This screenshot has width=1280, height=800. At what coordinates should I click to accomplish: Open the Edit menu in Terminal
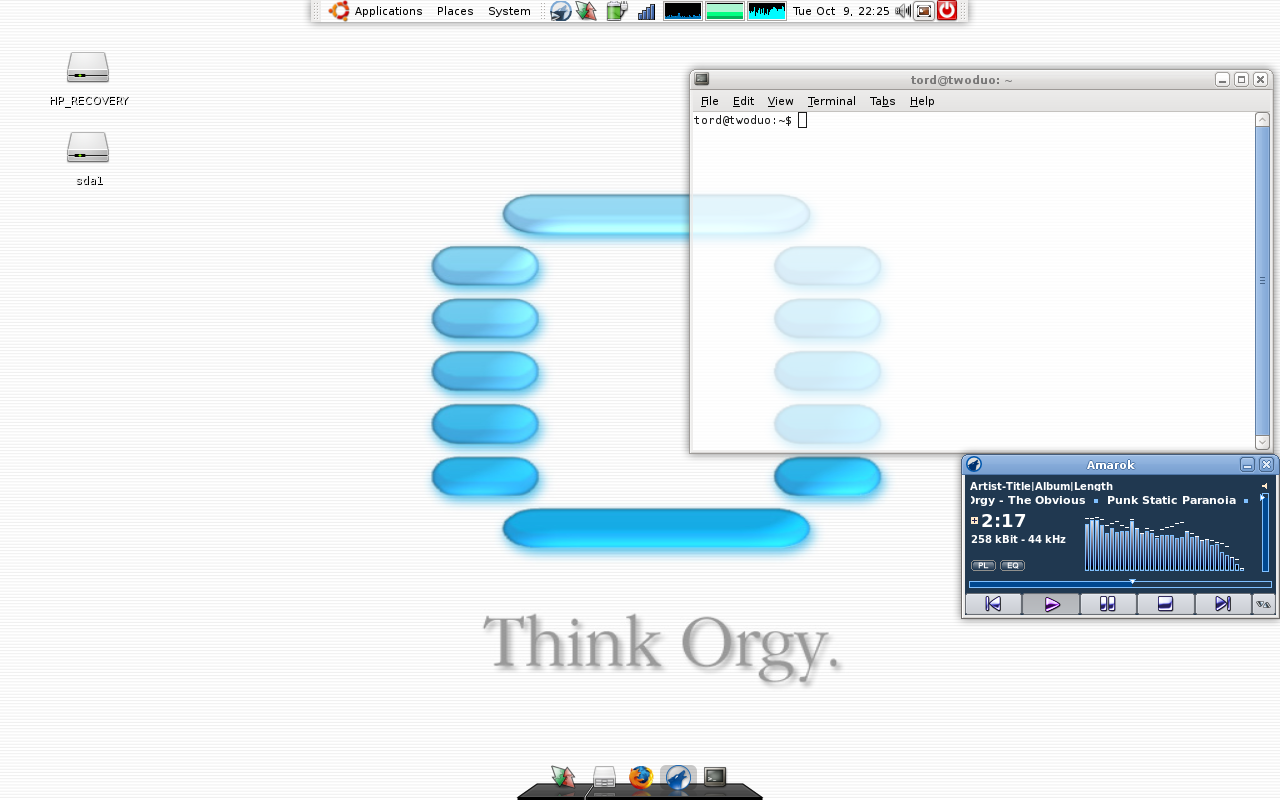tap(743, 101)
